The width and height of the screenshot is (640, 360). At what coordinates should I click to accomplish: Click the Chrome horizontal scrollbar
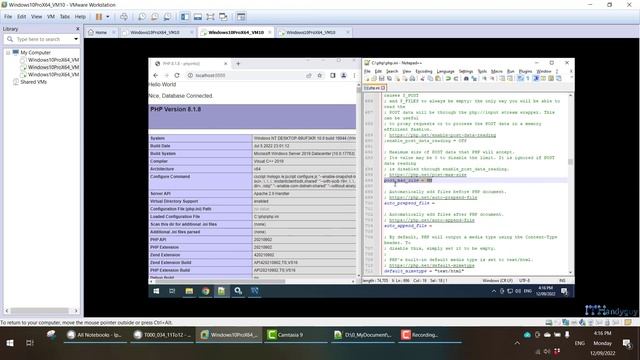click(220, 281)
